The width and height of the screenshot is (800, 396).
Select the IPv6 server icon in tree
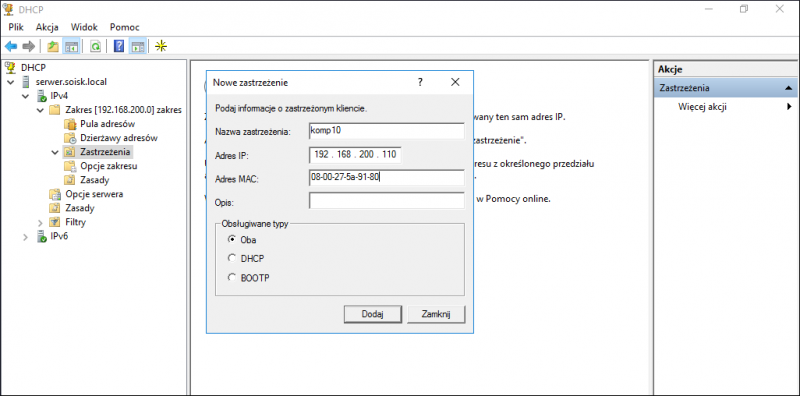coord(42,236)
